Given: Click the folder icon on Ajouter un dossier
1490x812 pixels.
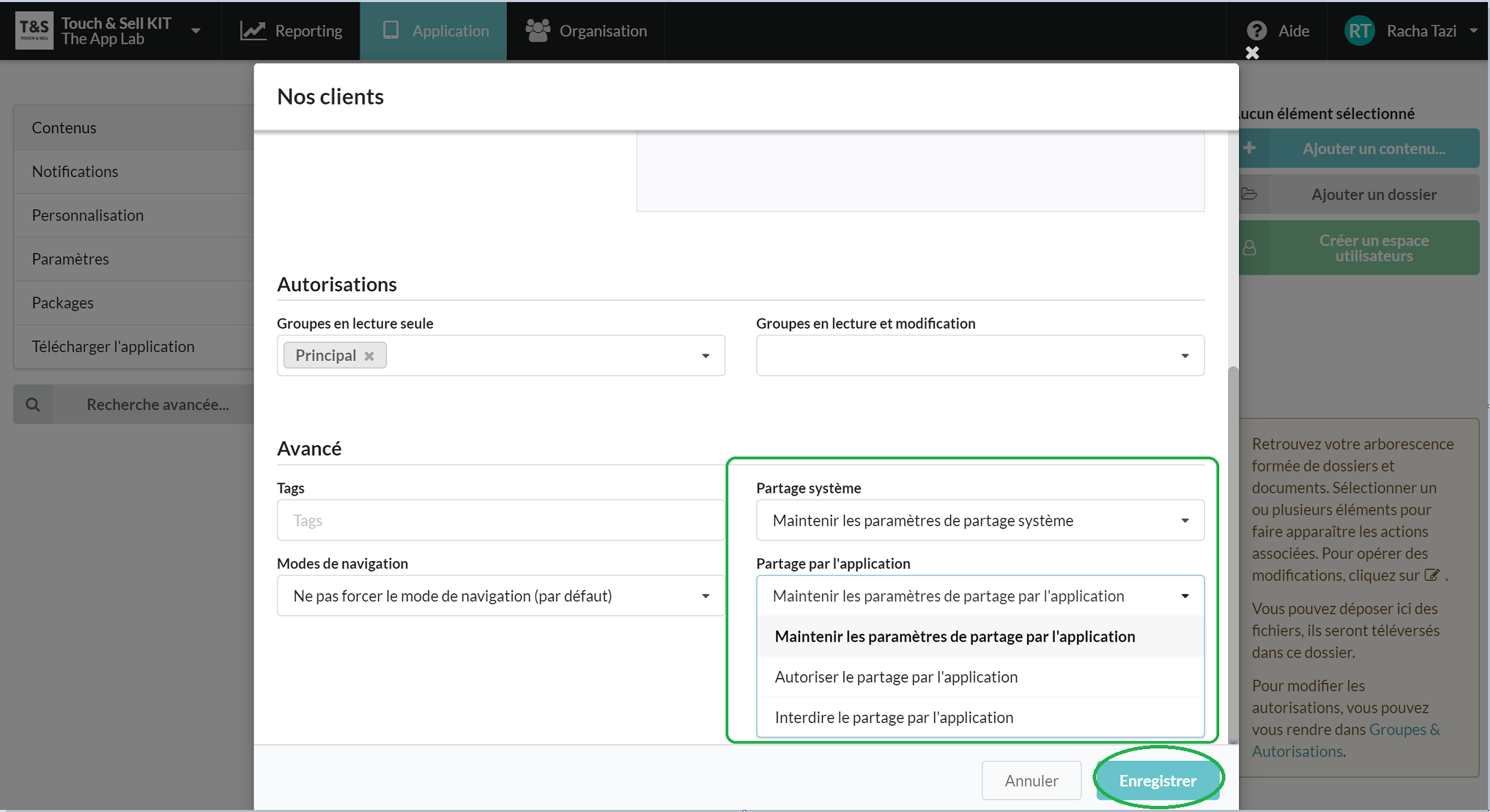Looking at the screenshot, I should (x=1249, y=194).
